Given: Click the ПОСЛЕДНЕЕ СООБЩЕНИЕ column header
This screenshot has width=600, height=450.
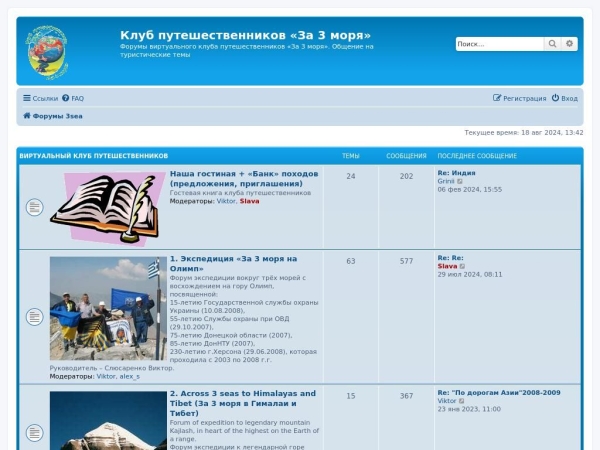Looking at the screenshot, I should 477,156.
